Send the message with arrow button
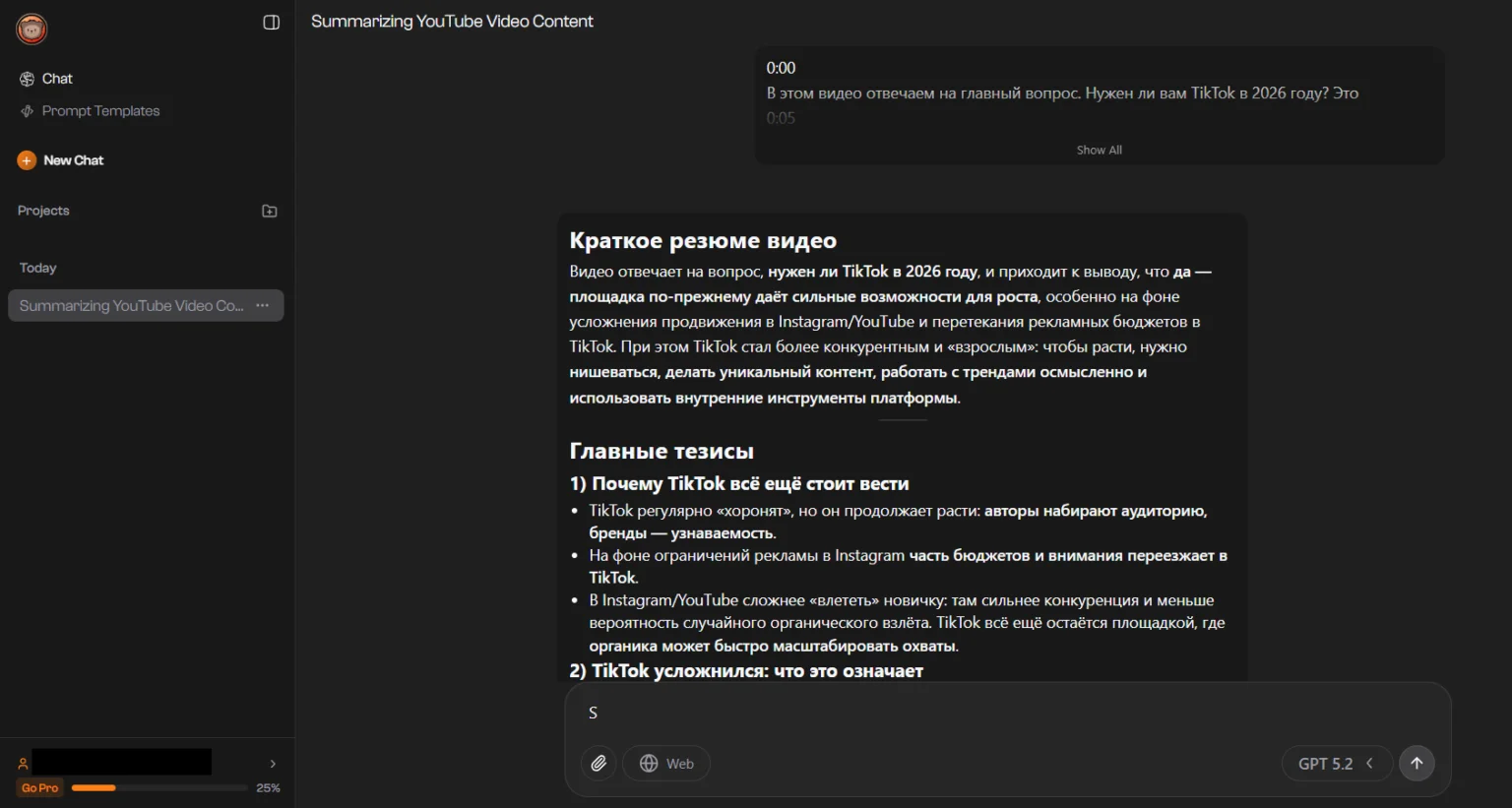Image resolution: width=1512 pixels, height=808 pixels. click(1417, 763)
